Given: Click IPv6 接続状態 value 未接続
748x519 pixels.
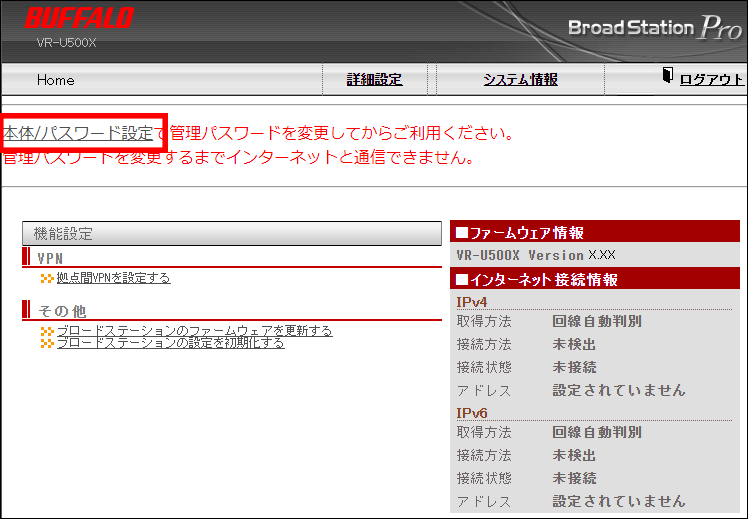Looking at the screenshot, I should click(x=574, y=478).
